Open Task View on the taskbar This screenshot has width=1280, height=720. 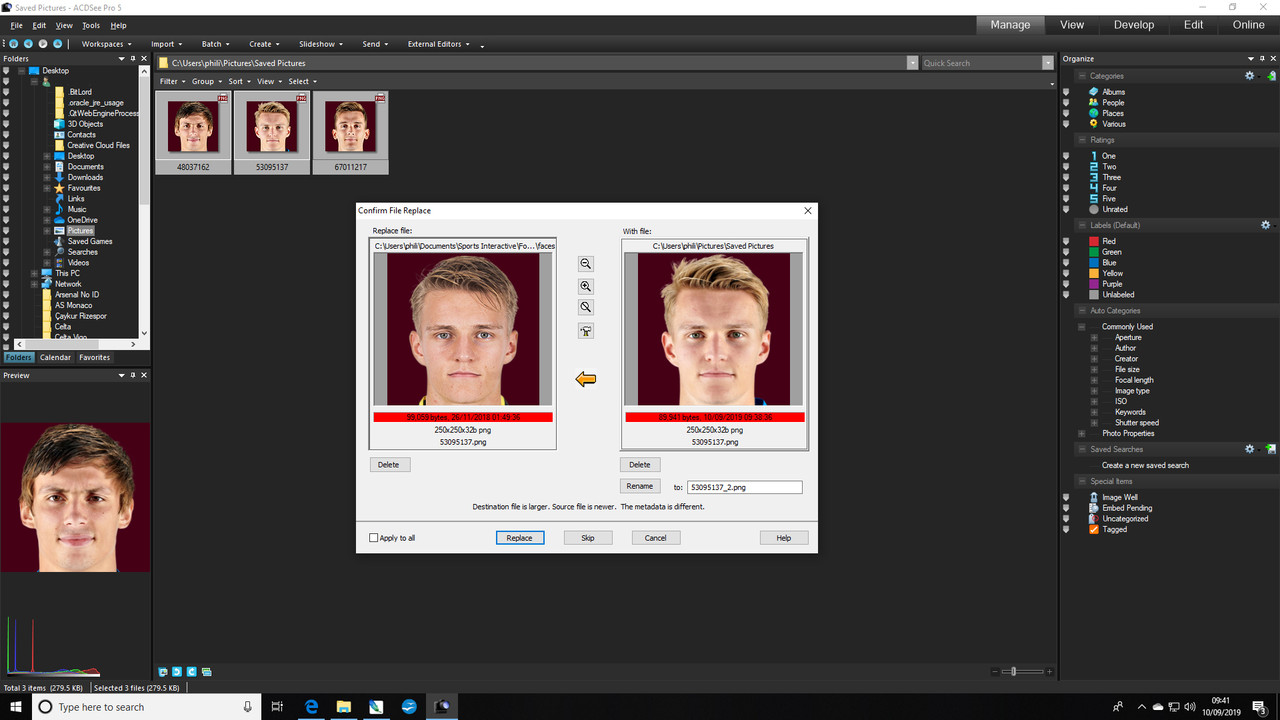pos(277,707)
